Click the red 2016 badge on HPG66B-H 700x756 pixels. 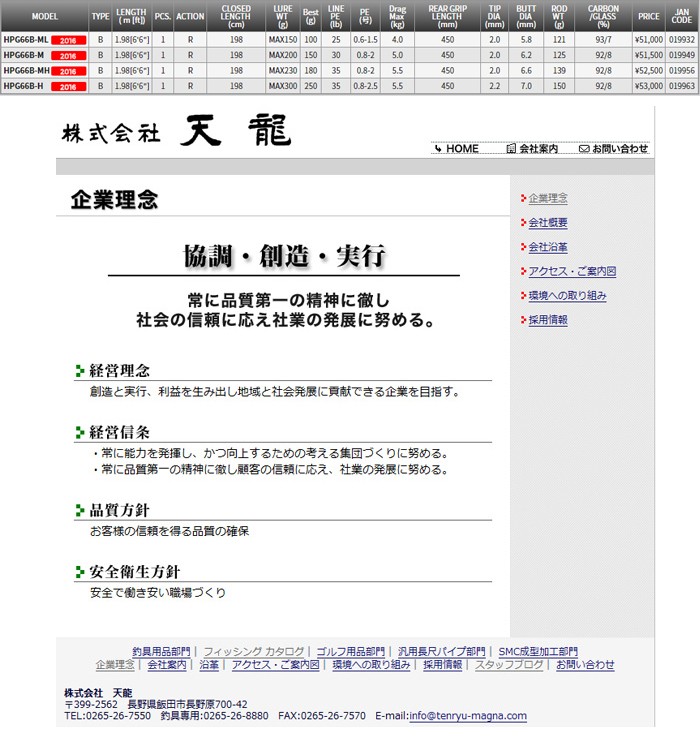tap(68, 86)
